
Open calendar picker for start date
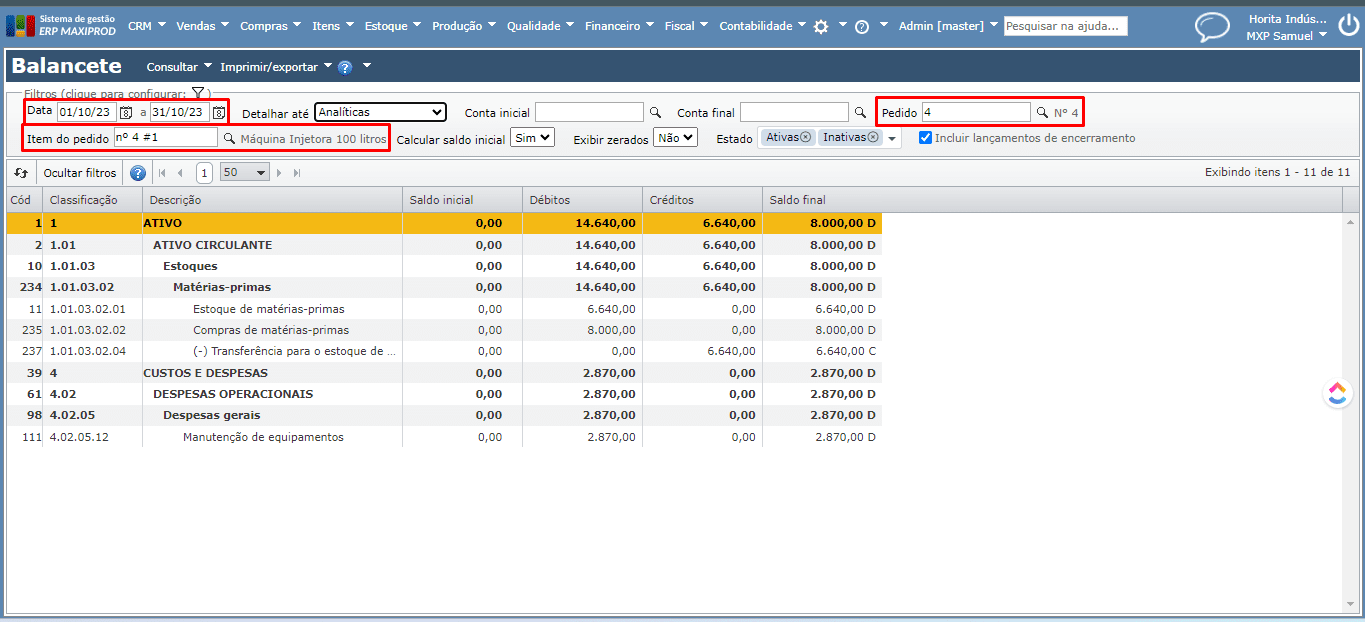tap(126, 113)
